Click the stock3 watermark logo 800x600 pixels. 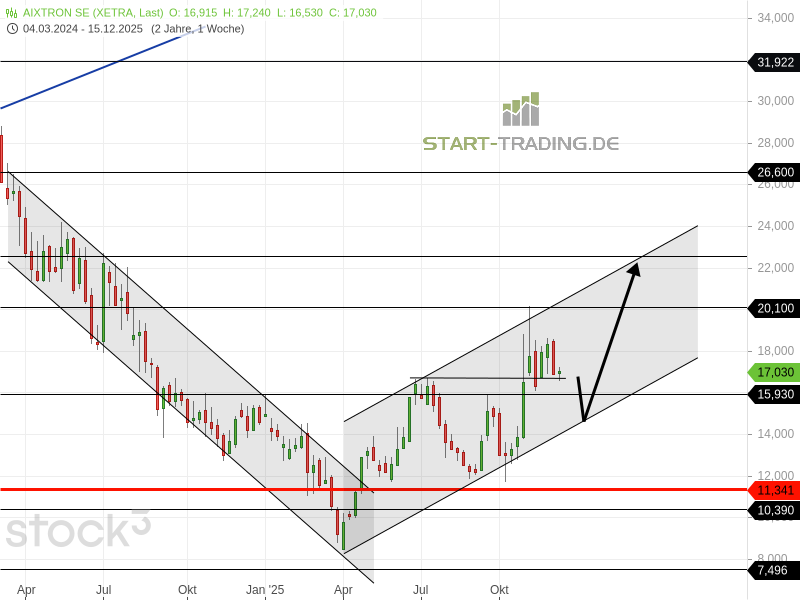pos(77,530)
